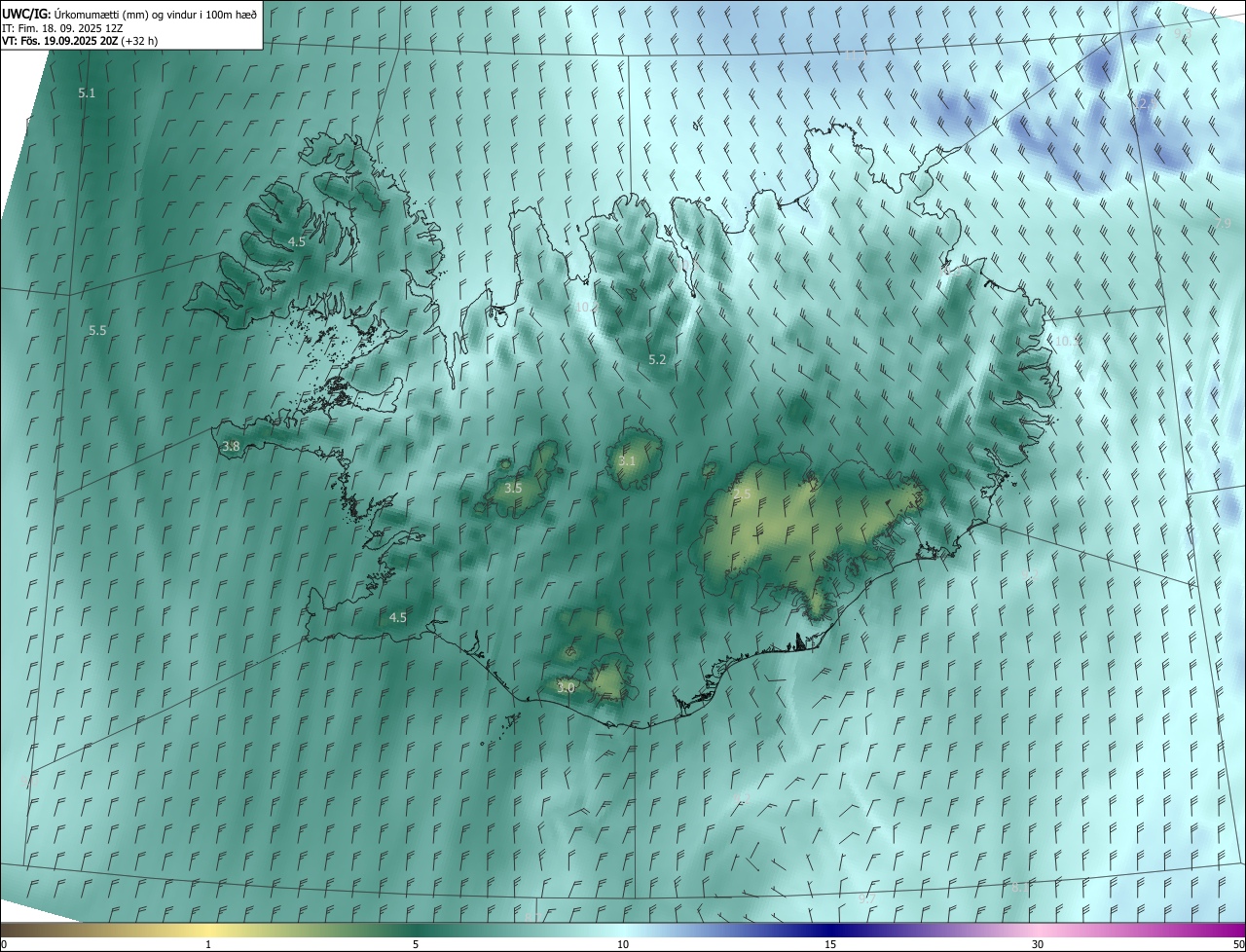
Task: Click the "IT: Fim. 18. 09. 2025 12Z" line
Action: point(63,28)
